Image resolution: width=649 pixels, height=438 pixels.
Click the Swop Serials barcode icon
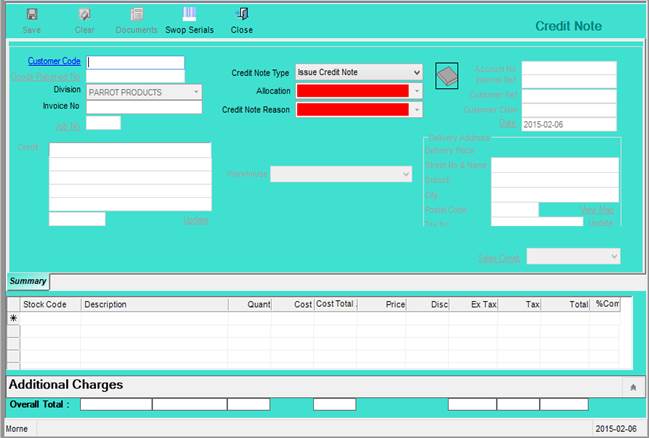189,14
